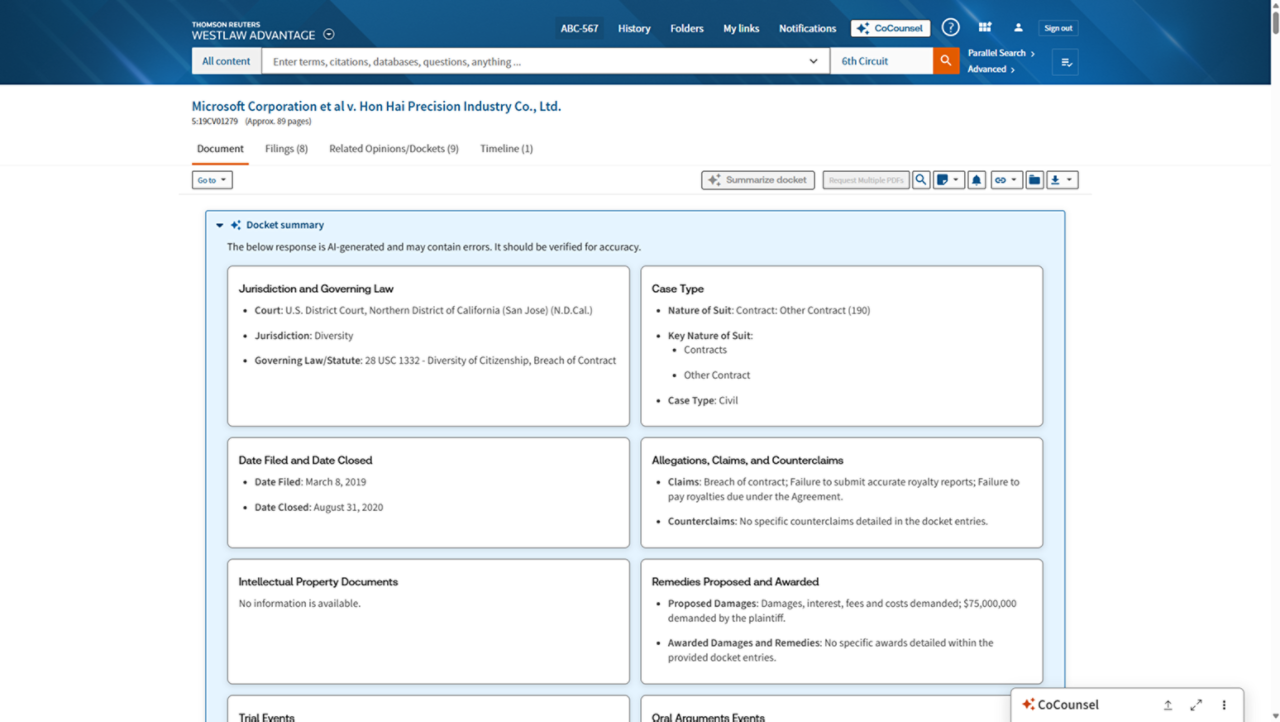Create an alert for this docket
The width and height of the screenshot is (1280, 722).
[976, 179]
